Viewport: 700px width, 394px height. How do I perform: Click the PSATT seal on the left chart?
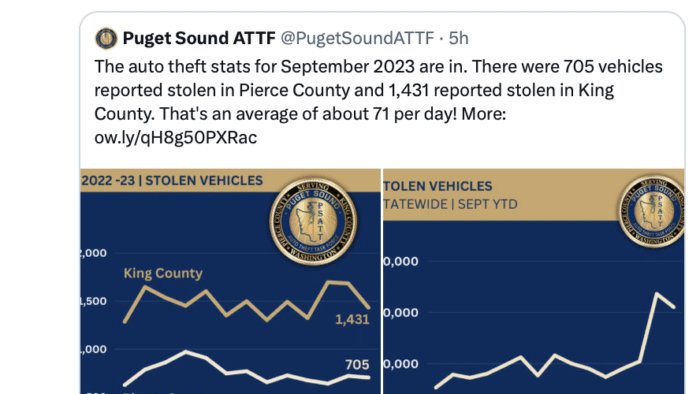coord(313,221)
